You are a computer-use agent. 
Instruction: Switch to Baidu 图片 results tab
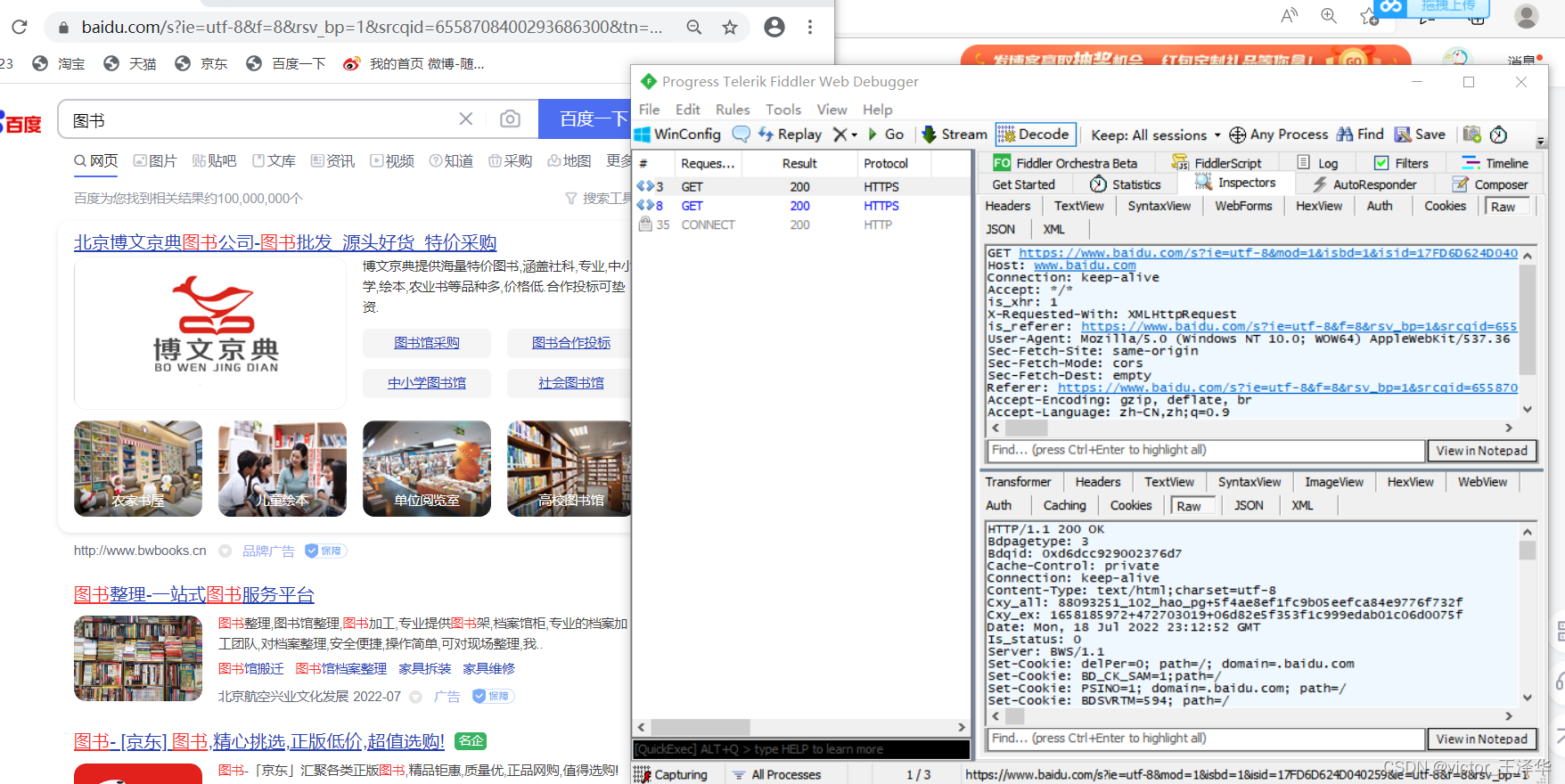tap(155, 161)
